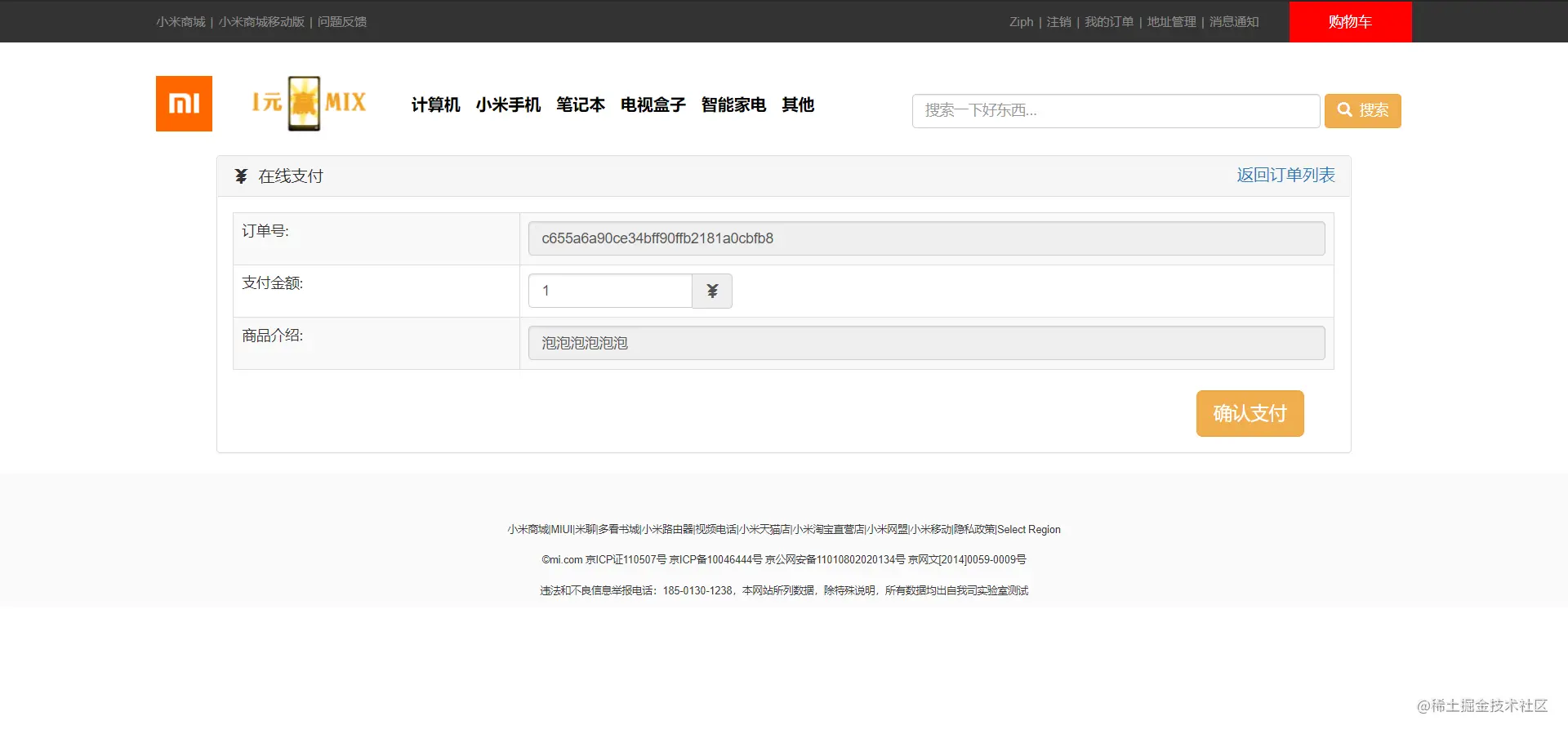Viewport: 1568px width, 734px height.
Task: Open the 购物车 shopping cart
Action: pos(1351,22)
